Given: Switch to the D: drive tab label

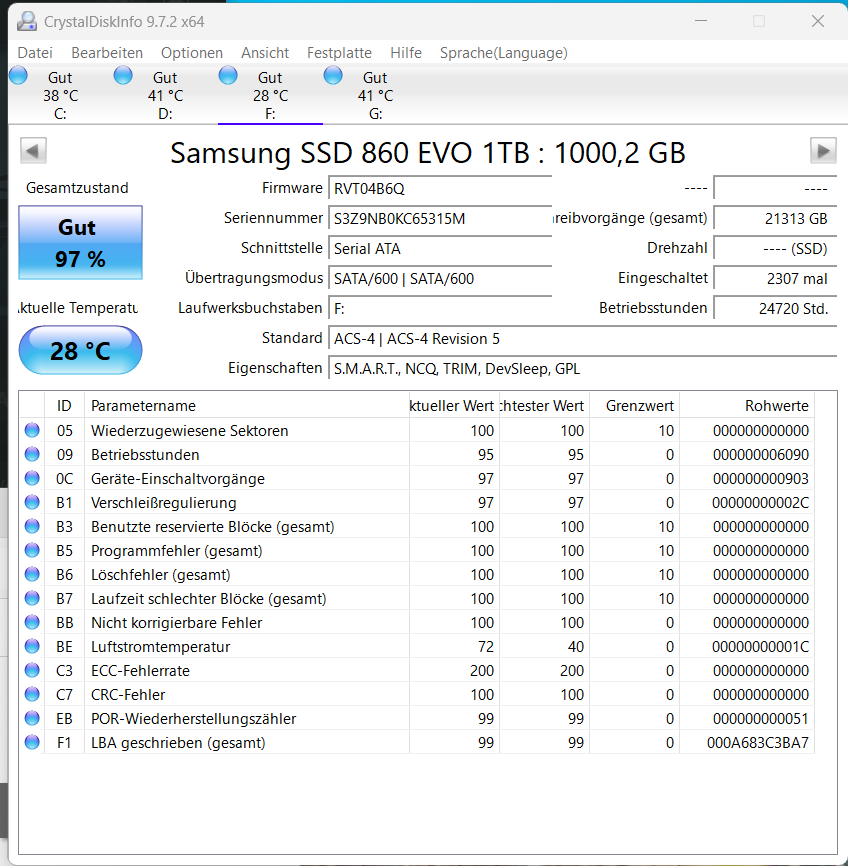Looking at the screenshot, I should (x=165, y=114).
